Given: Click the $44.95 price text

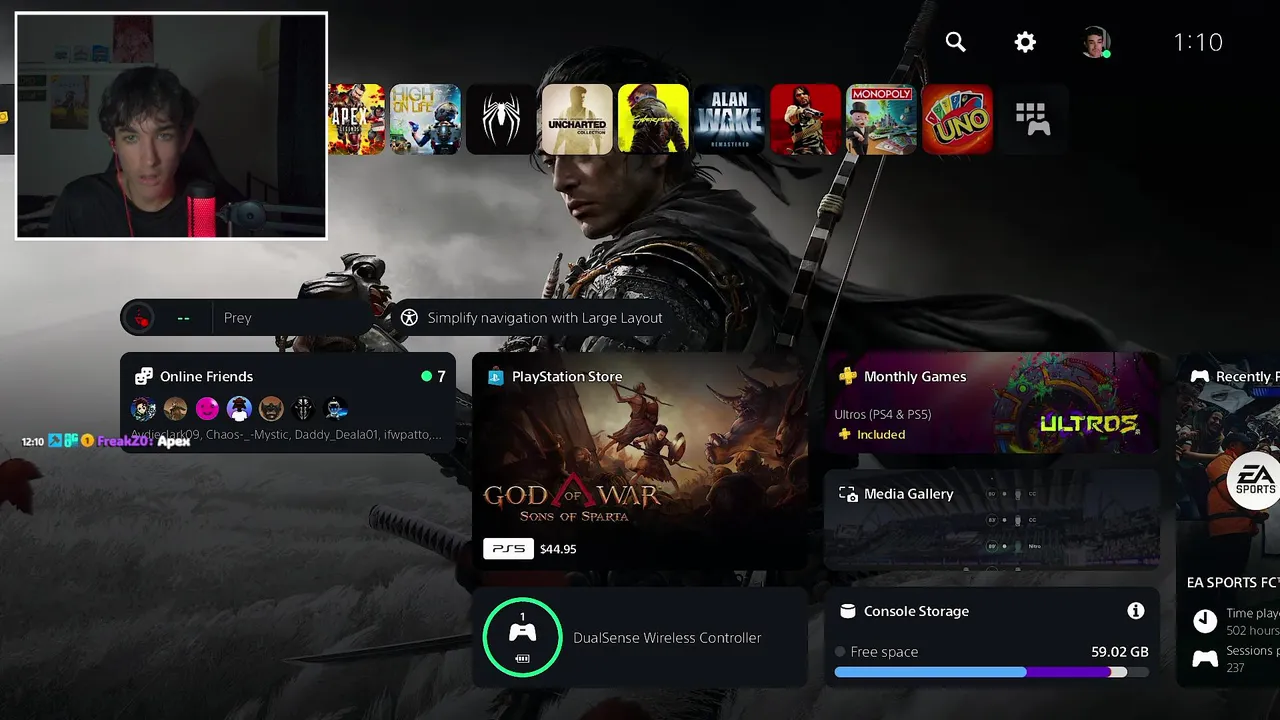Looking at the screenshot, I should point(558,549).
